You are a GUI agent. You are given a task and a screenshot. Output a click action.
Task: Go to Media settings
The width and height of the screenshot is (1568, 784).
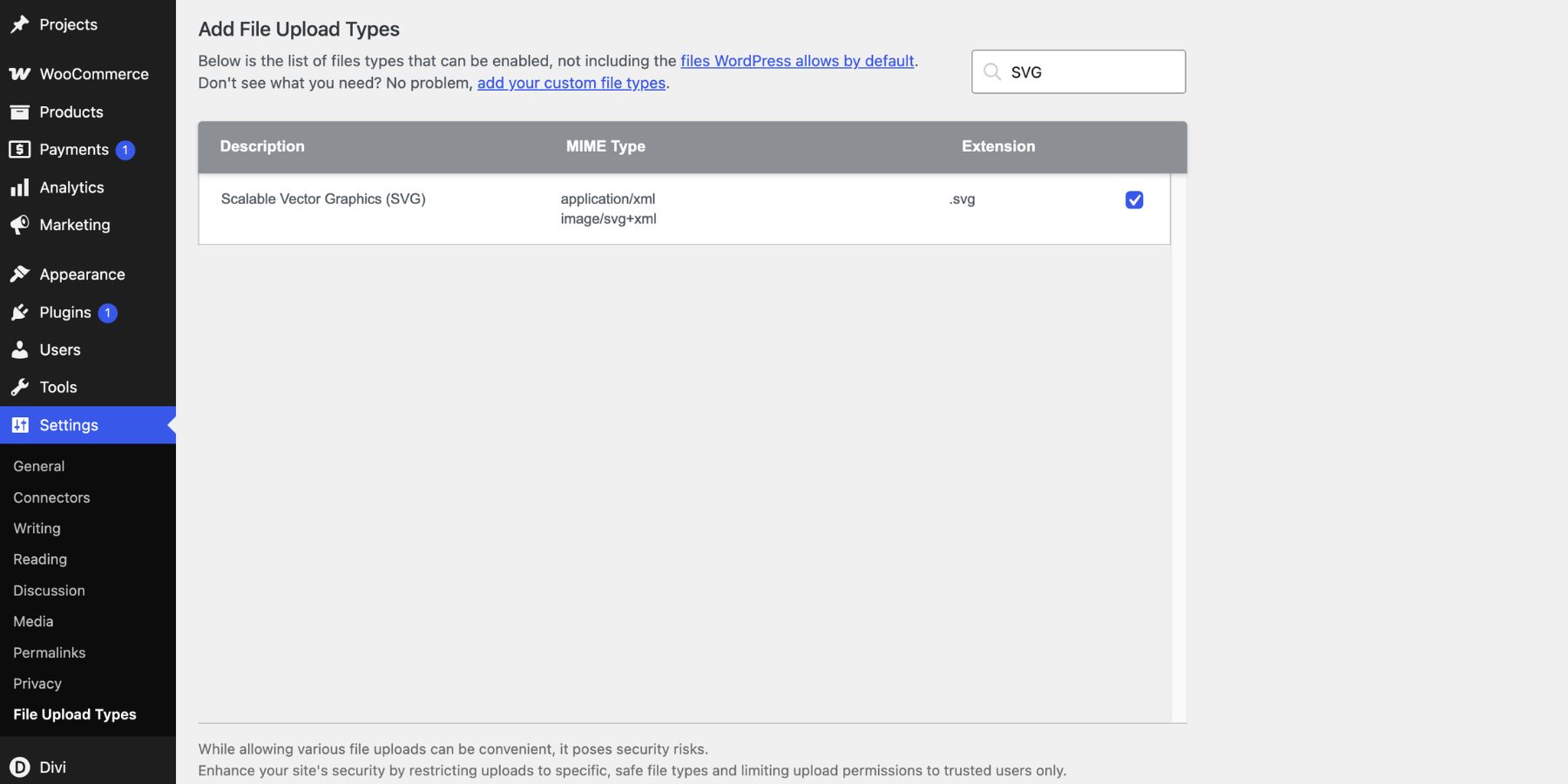[33, 621]
